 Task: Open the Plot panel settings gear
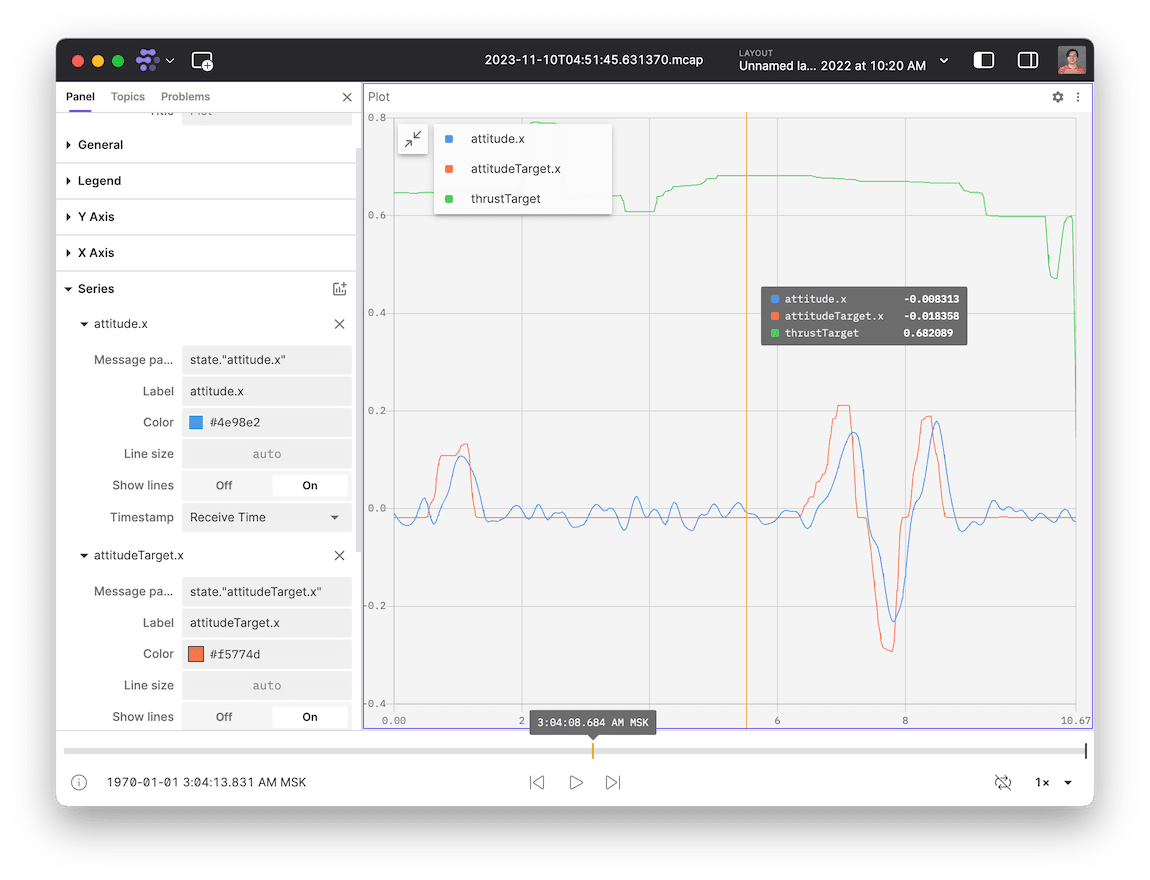[x=1058, y=97]
